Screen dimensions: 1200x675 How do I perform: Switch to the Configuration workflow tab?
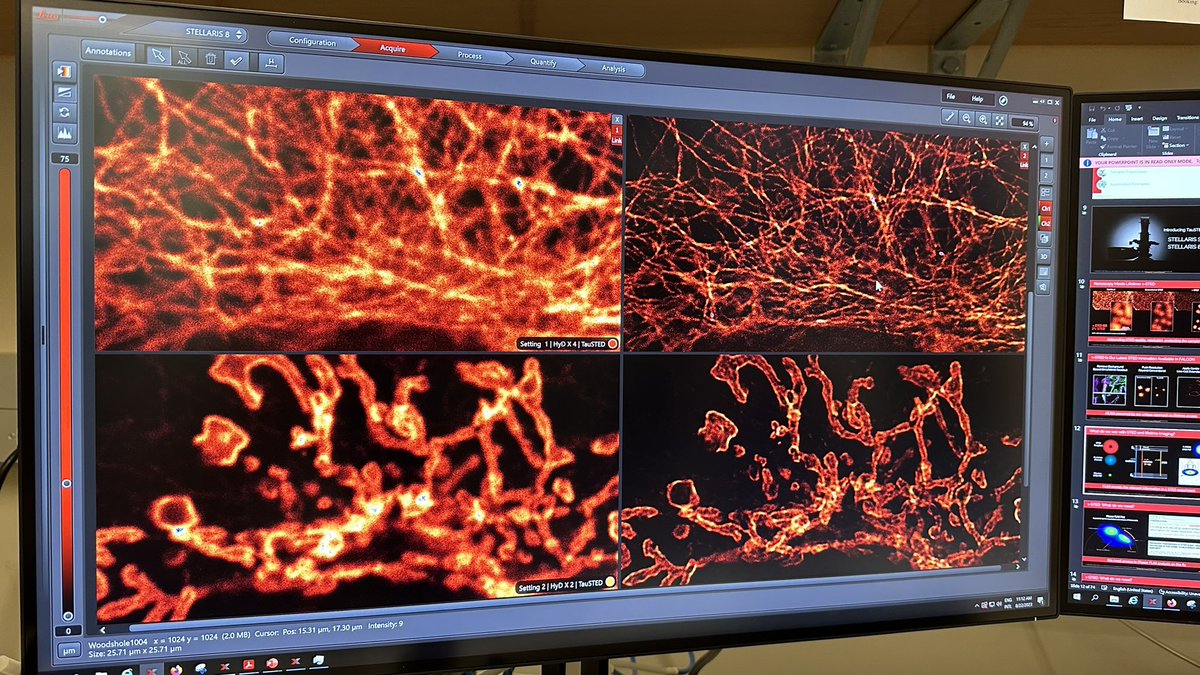coord(312,42)
